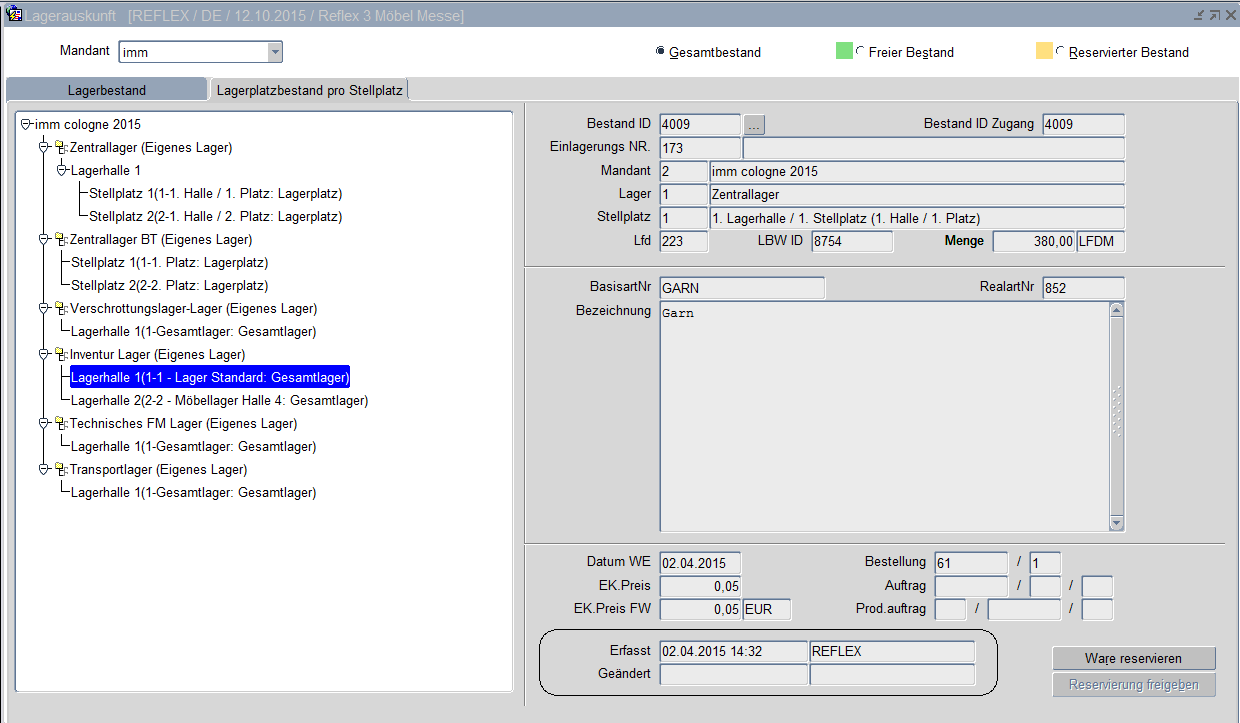Collapse the imm cologne 2015 root node

pos(26,125)
